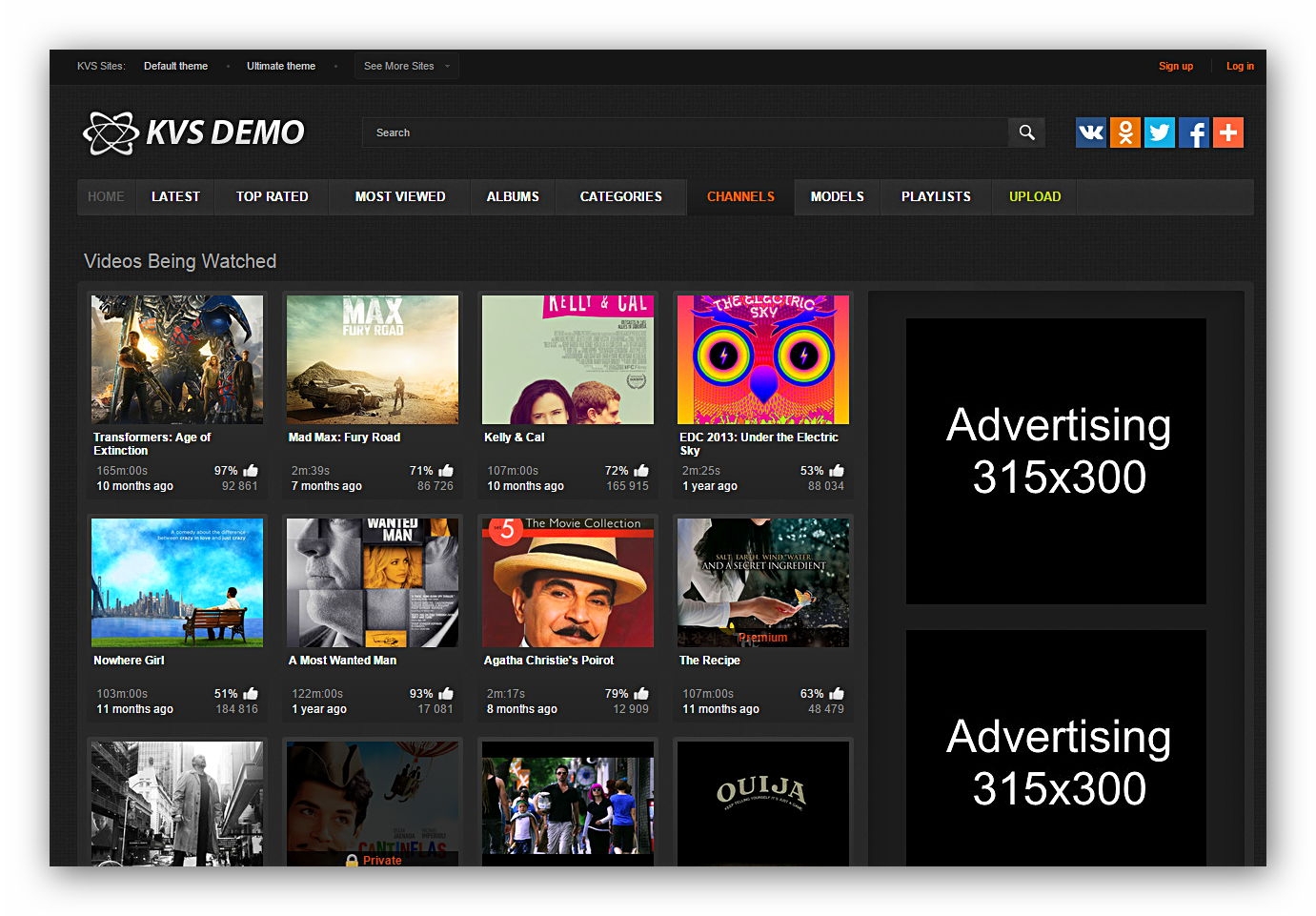The width and height of the screenshot is (1316, 916).
Task: Click thumbs-up icon on A Most Wanted Man
Action: tap(446, 694)
